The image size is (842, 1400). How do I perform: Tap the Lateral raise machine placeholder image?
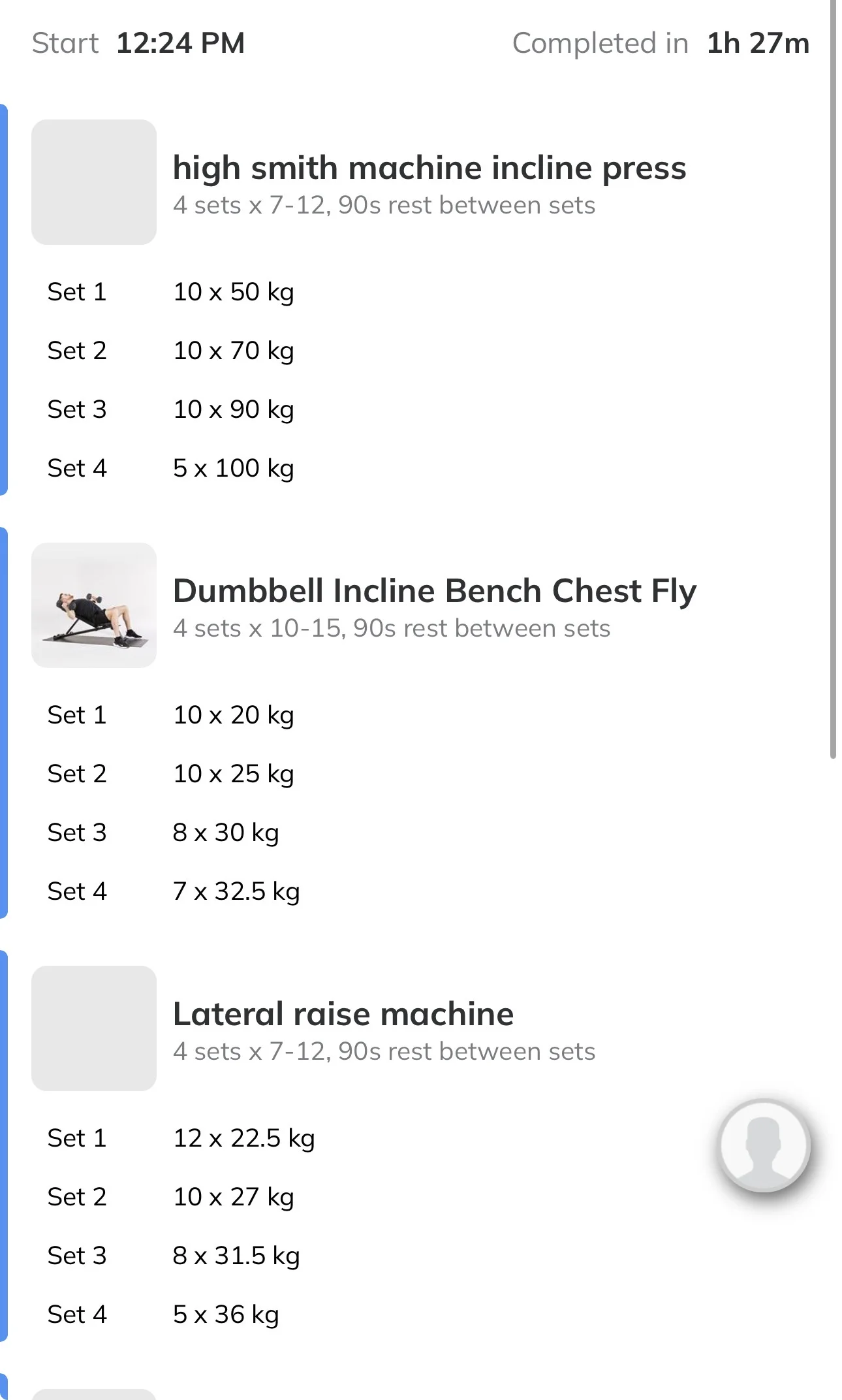[94, 1028]
